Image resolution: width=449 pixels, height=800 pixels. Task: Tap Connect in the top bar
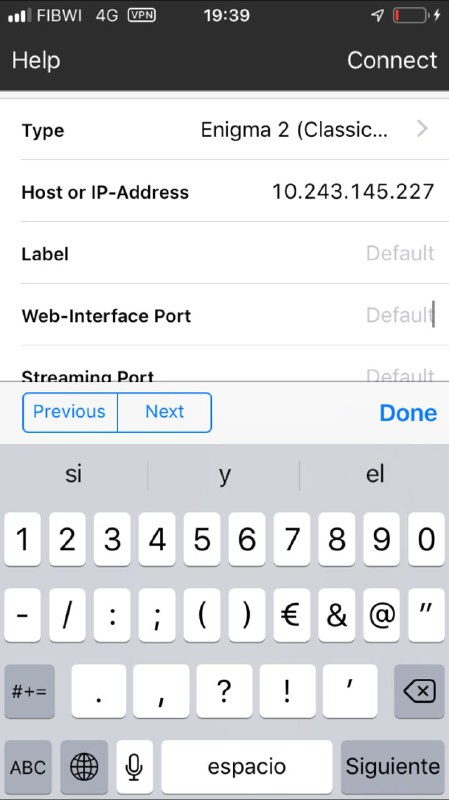pyautogui.click(x=392, y=60)
